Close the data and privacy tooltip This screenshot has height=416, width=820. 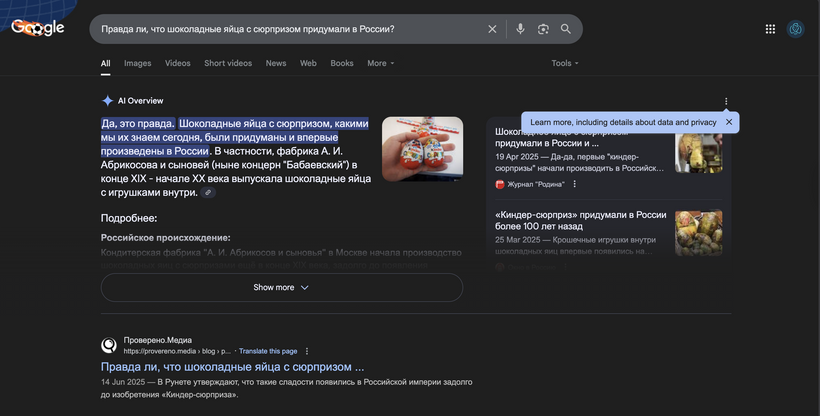point(729,122)
